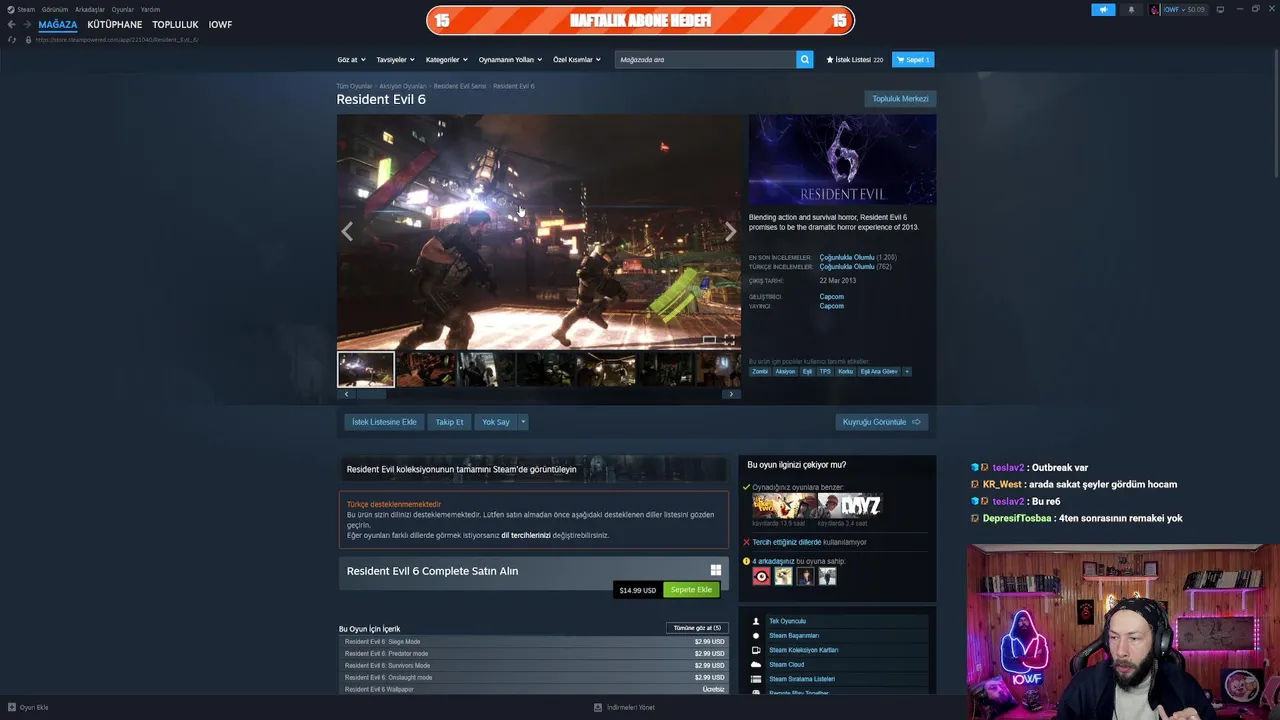Enter fullscreen on the media player

[x=729, y=340]
